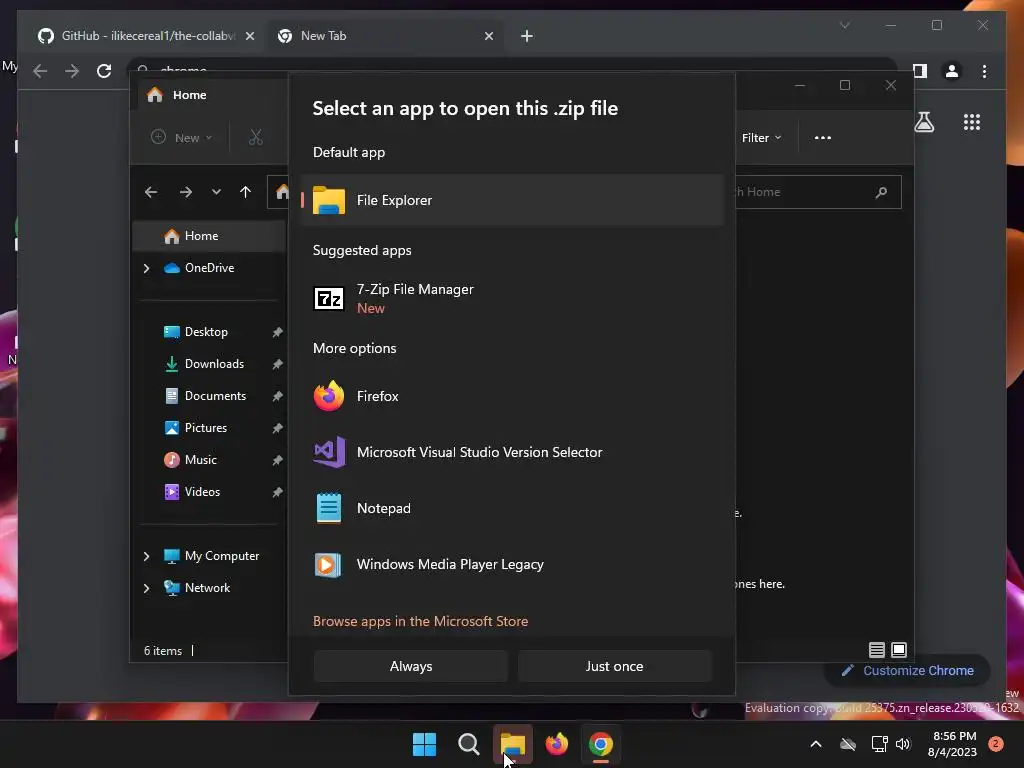Open Windows taskbar Search

tap(468, 744)
